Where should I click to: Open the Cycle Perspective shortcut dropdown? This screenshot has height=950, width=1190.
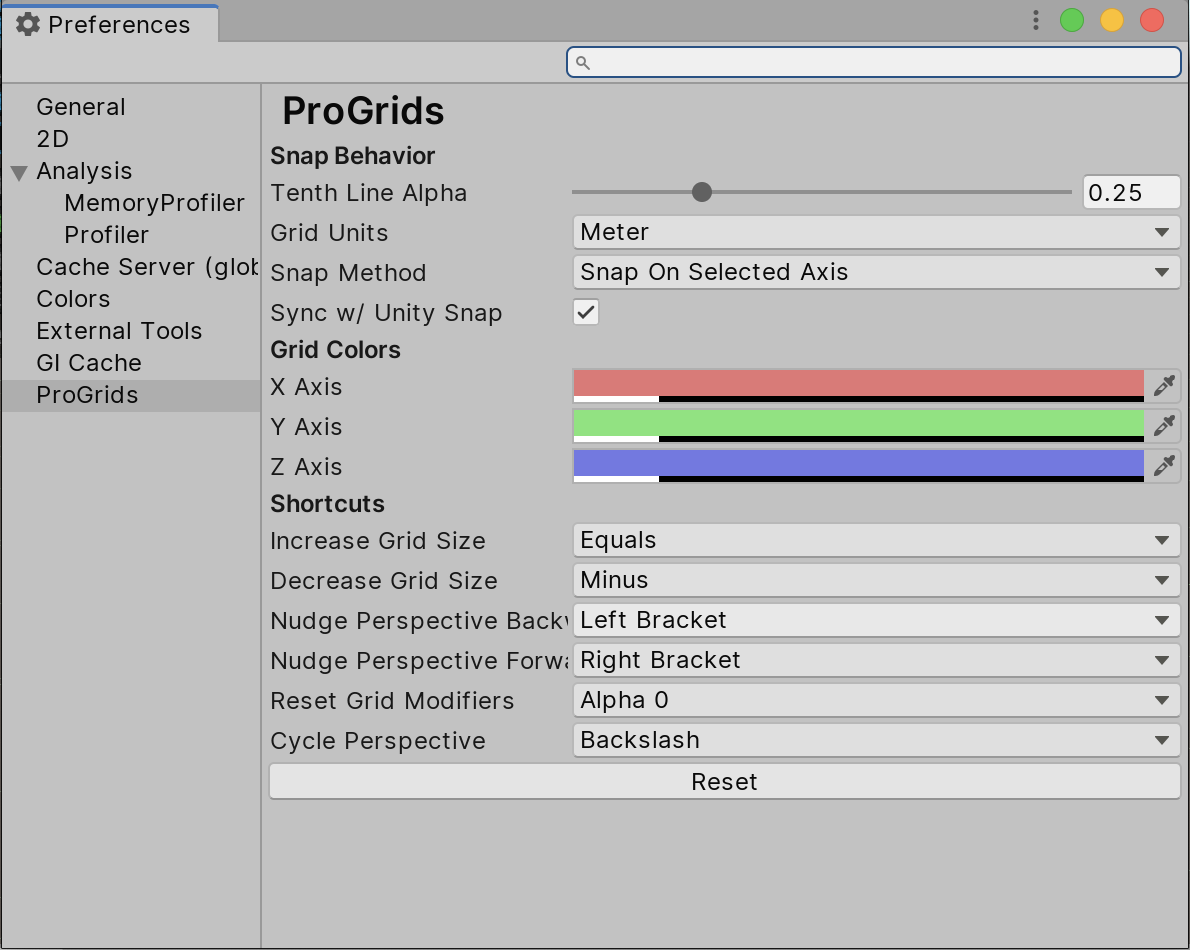876,740
